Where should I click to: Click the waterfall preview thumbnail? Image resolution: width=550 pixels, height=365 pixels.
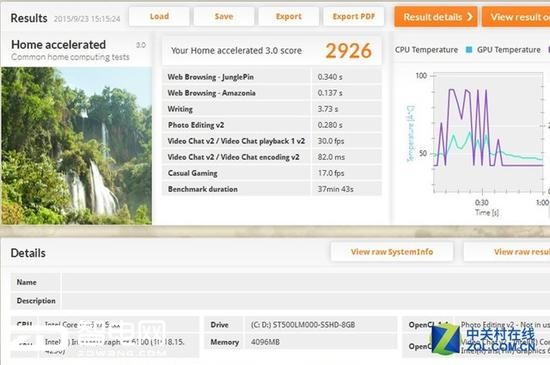(76, 146)
